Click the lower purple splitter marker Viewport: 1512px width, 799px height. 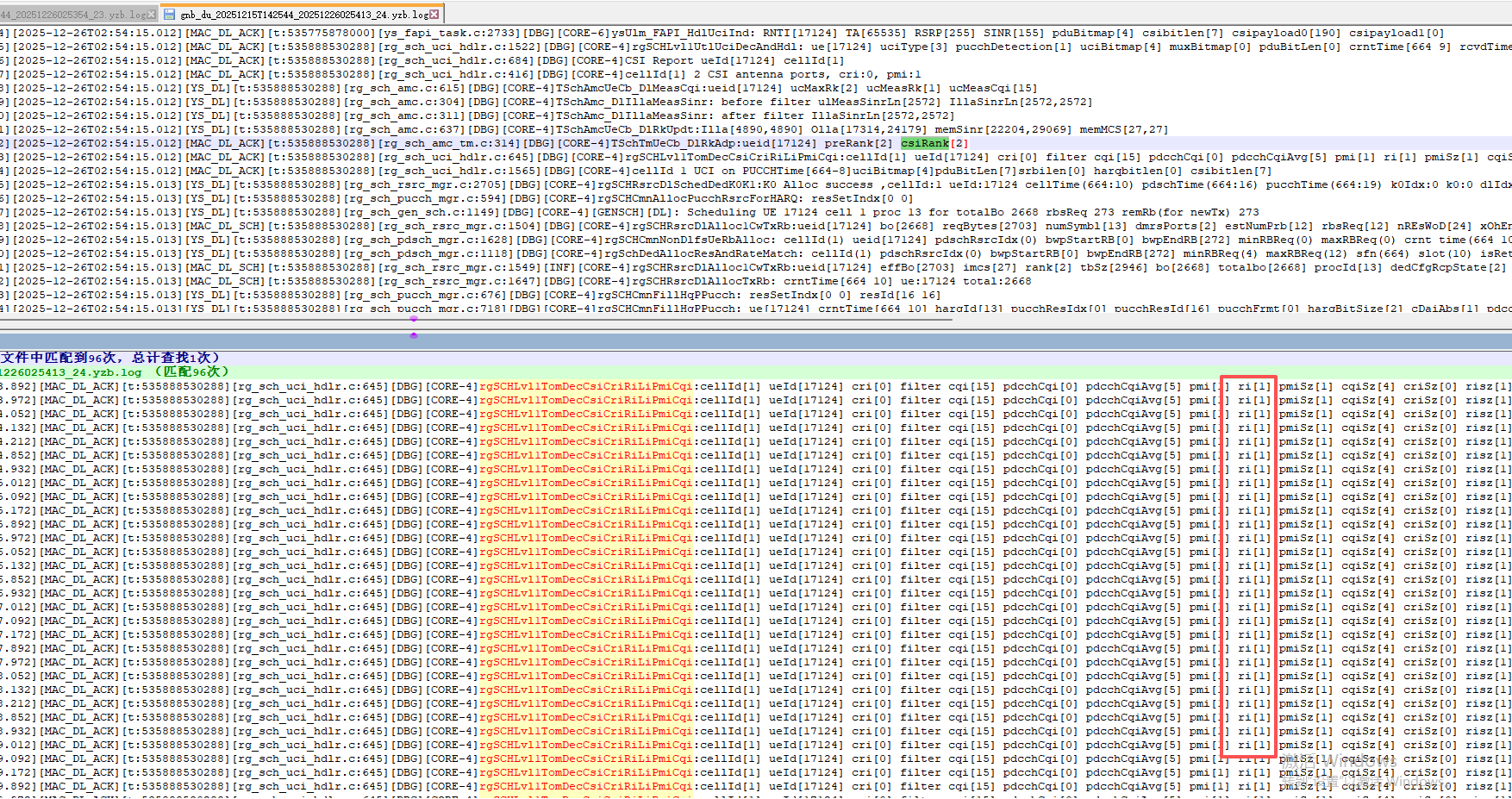click(x=414, y=335)
